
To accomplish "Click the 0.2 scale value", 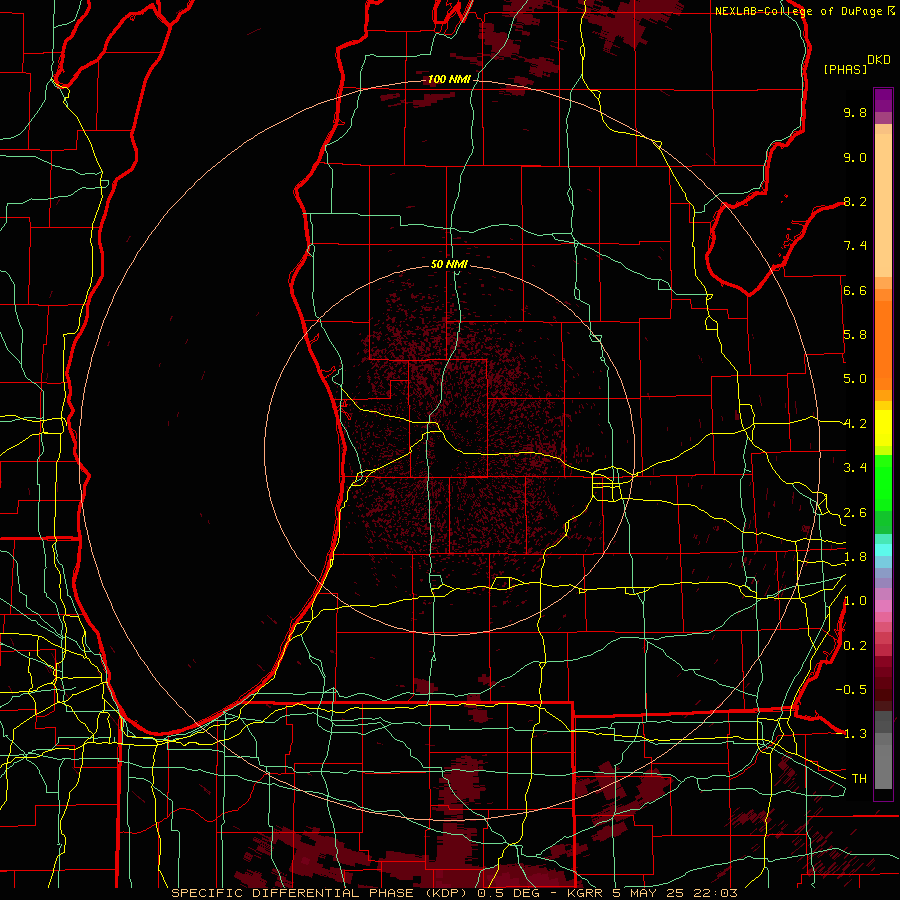I will point(855,646).
